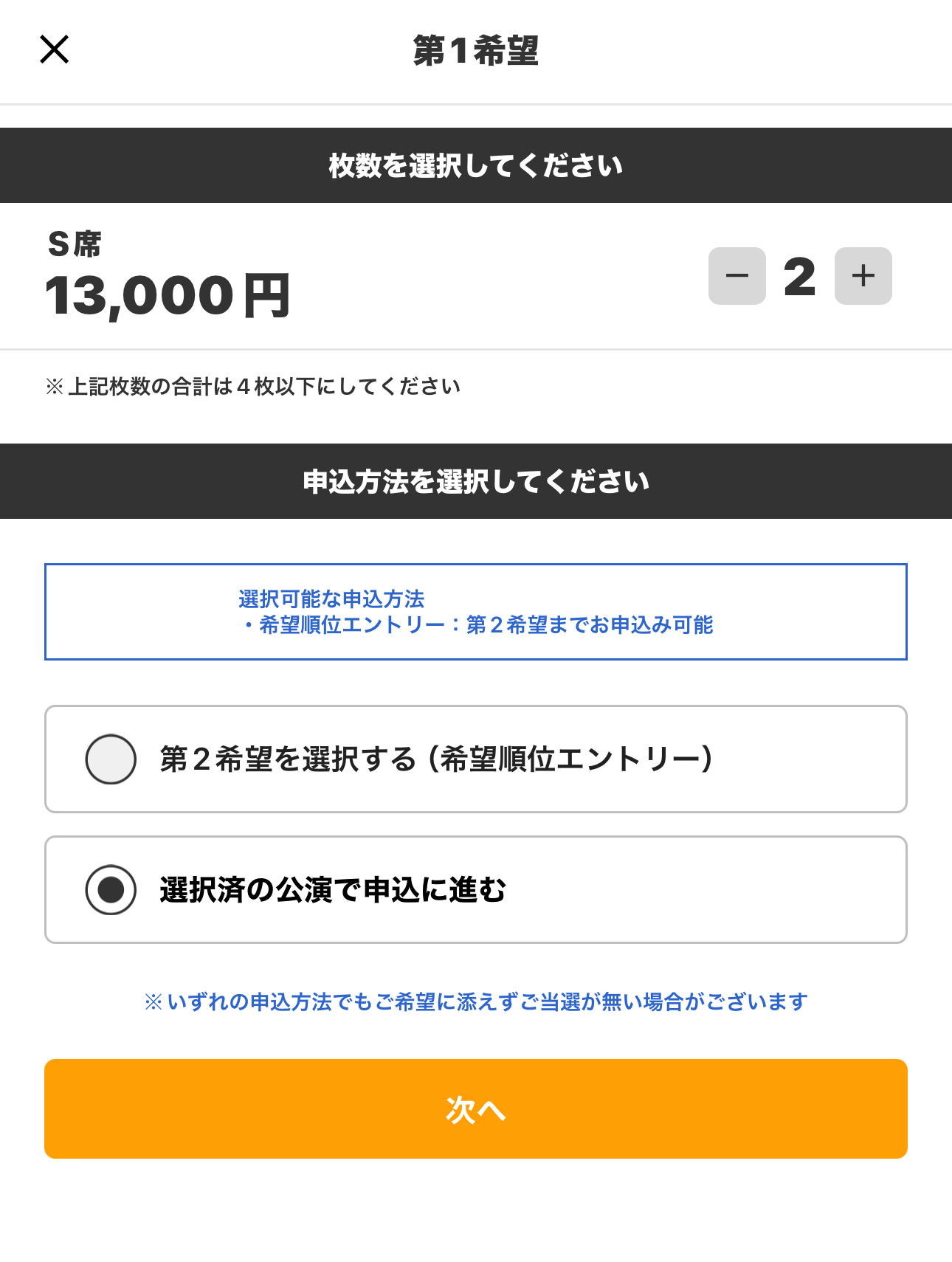Decrease S席 ticket count with minus
Viewport: 952px width, 1262px height.
737,276
